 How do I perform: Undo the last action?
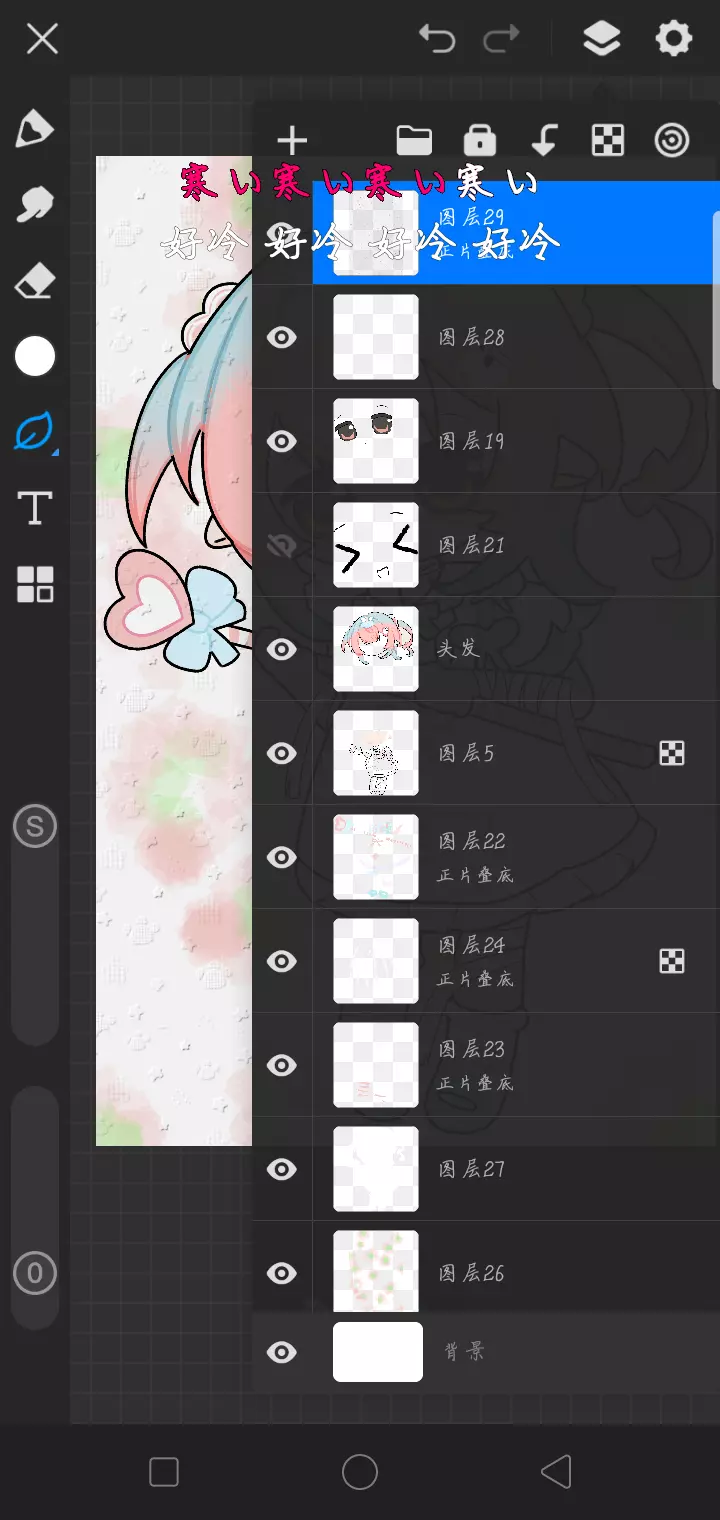tap(437, 39)
